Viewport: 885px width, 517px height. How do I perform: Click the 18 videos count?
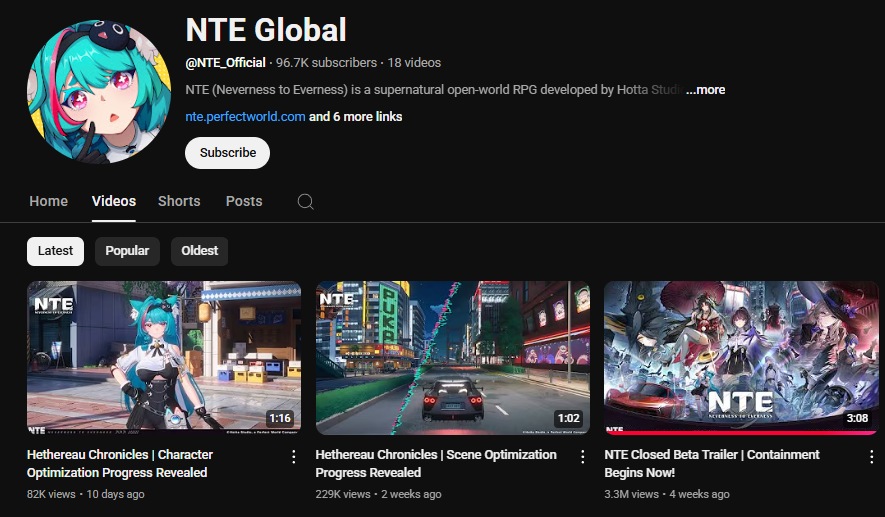point(414,63)
